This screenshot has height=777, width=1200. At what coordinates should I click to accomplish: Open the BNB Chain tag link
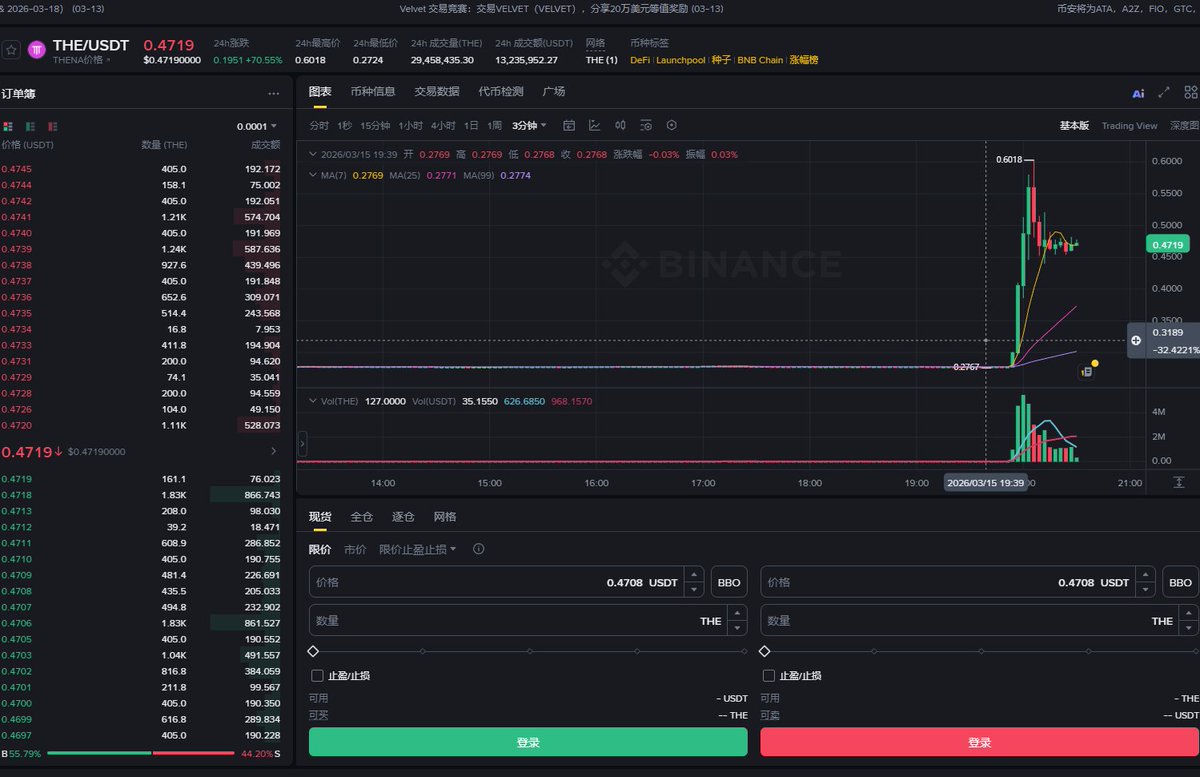(760, 60)
